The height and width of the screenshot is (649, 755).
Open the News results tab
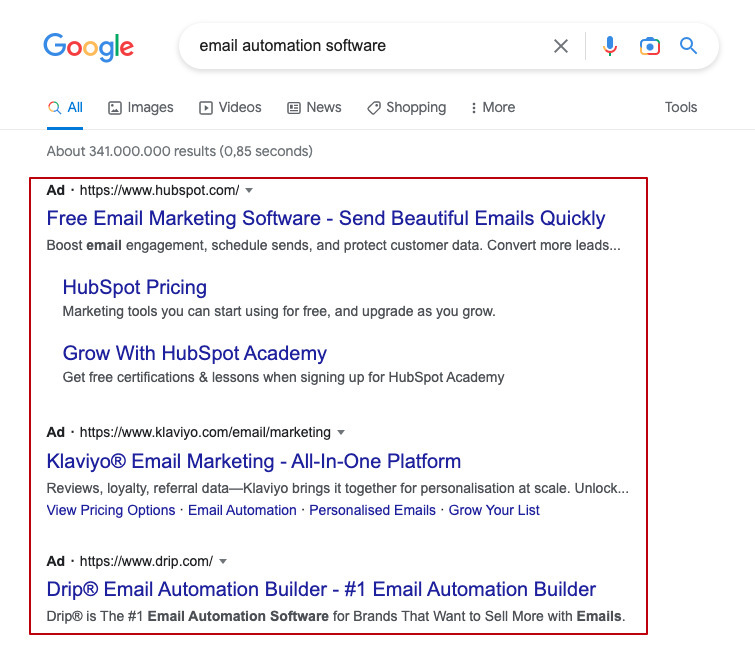click(314, 108)
